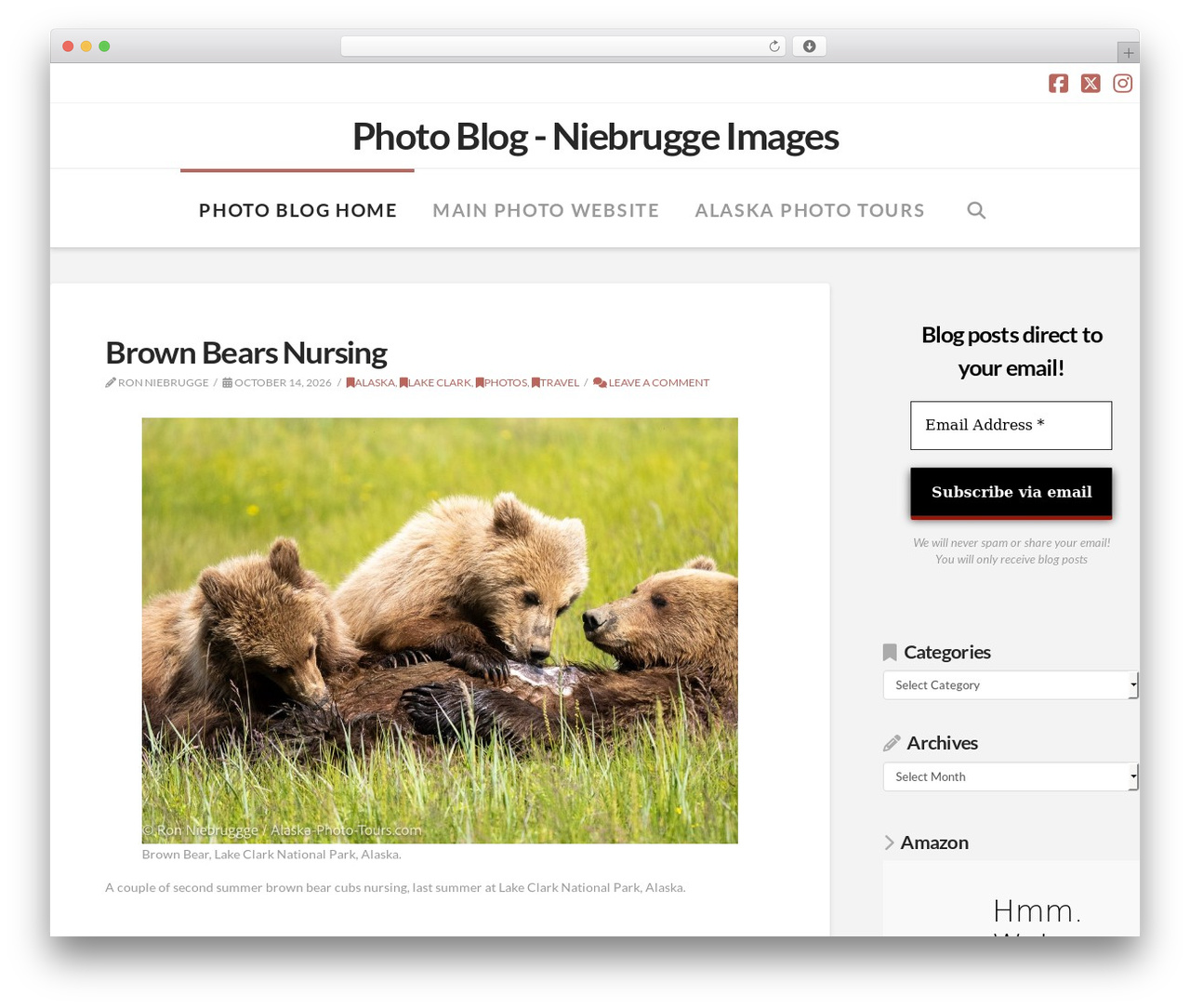The width and height of the screenshot is (1190, 1008).
Task: Focus the Email Address input field
Action: pos(1011,426)
